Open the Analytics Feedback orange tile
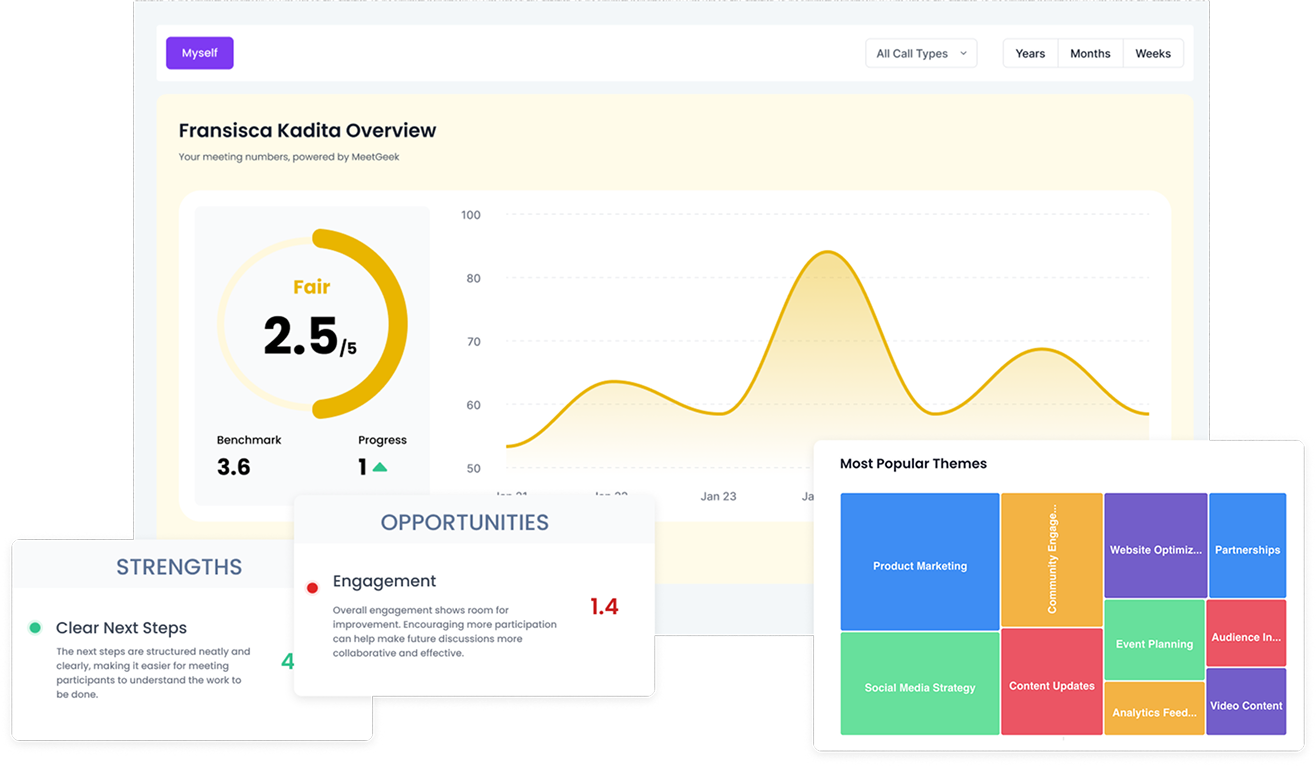Viewport: 1316px width, 766px height. point(1154,709)
